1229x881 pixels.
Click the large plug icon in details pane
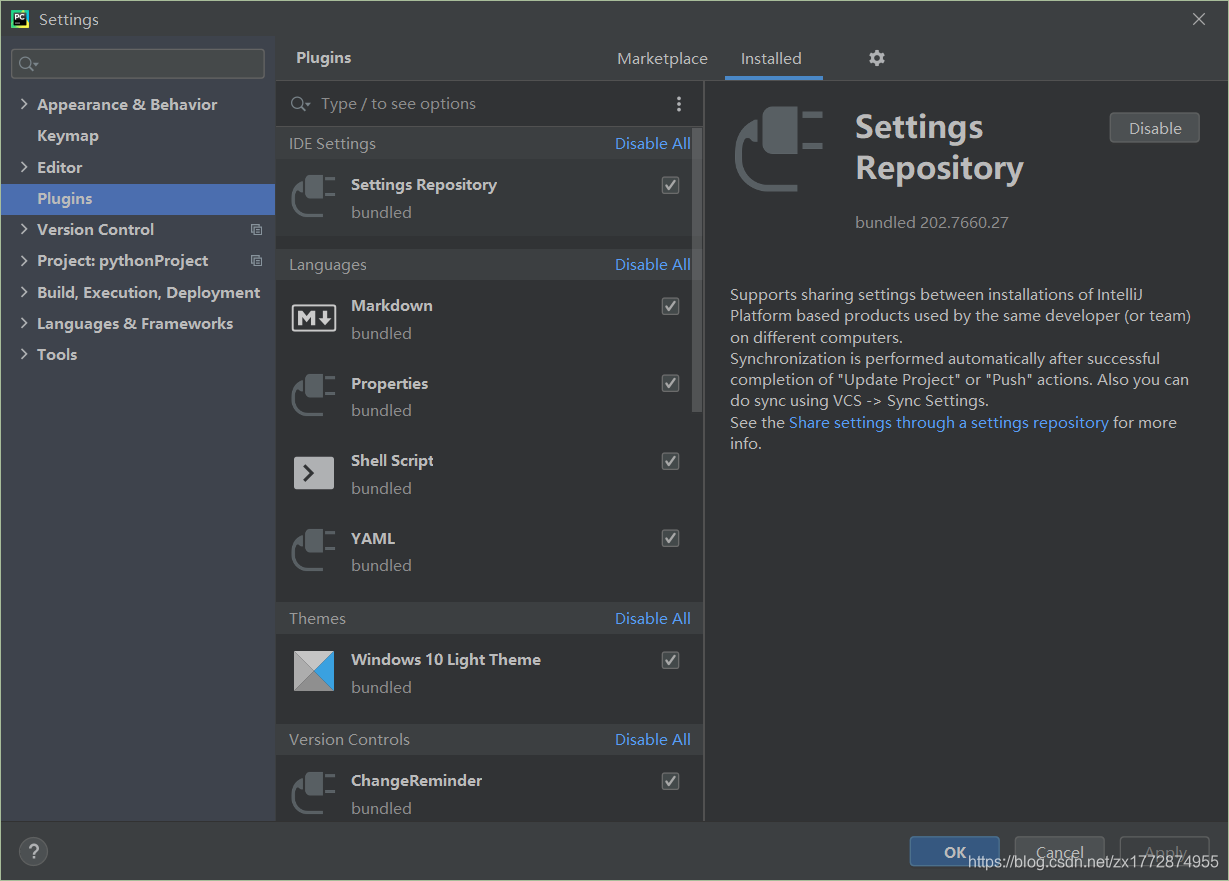click(779, 150)
